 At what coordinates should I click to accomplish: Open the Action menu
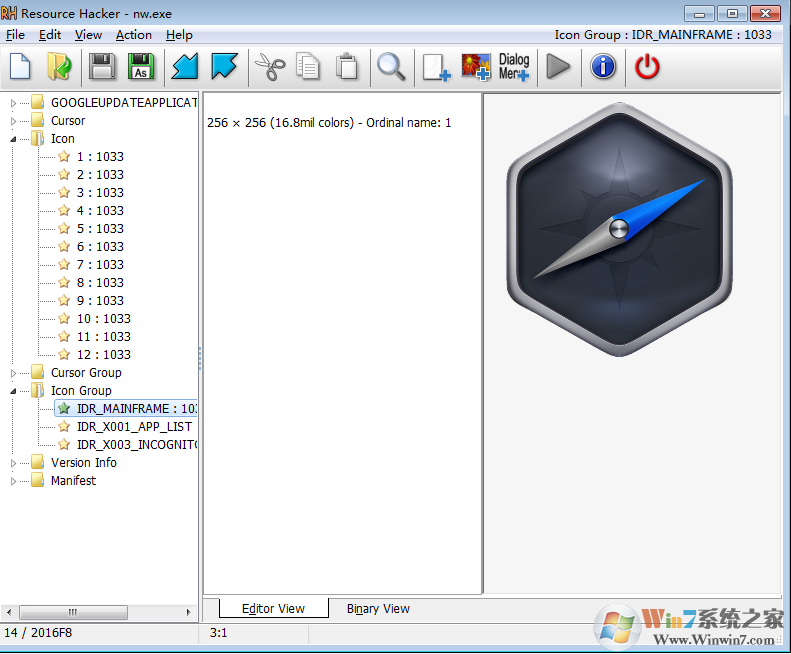point(133,35)
